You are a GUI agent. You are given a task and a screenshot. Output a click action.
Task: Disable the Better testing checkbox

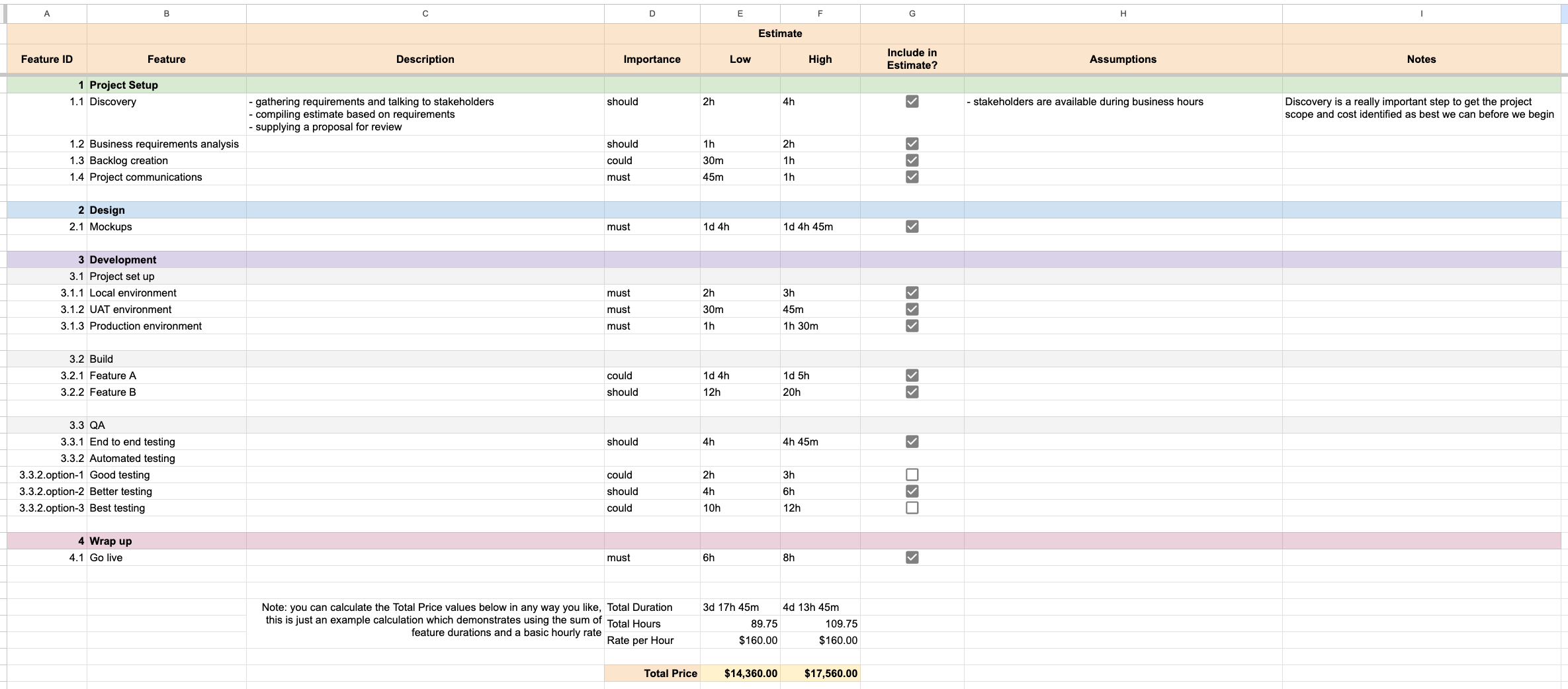[912, 491]
